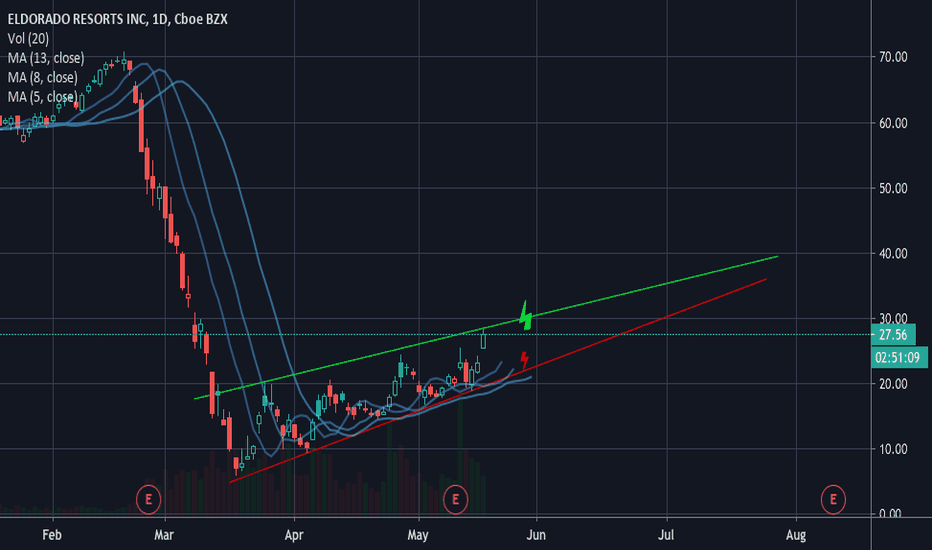
Task: Click the May label on time axis
Action: pyautogui.click(x=418, y=535)
